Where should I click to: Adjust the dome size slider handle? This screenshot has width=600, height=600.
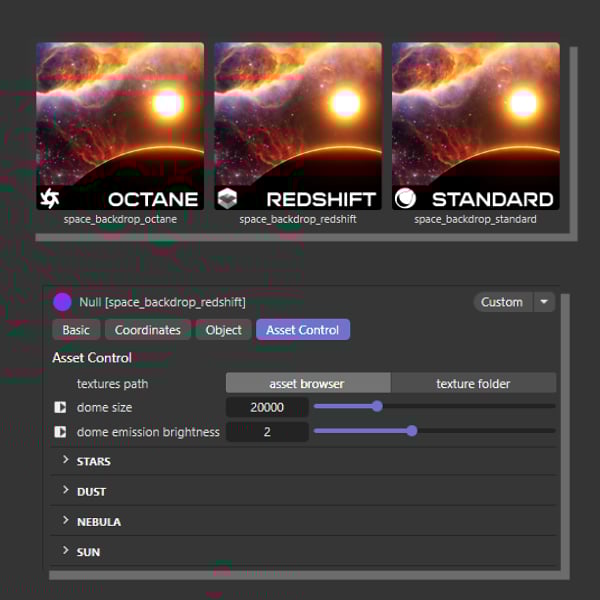coord(377,406)
